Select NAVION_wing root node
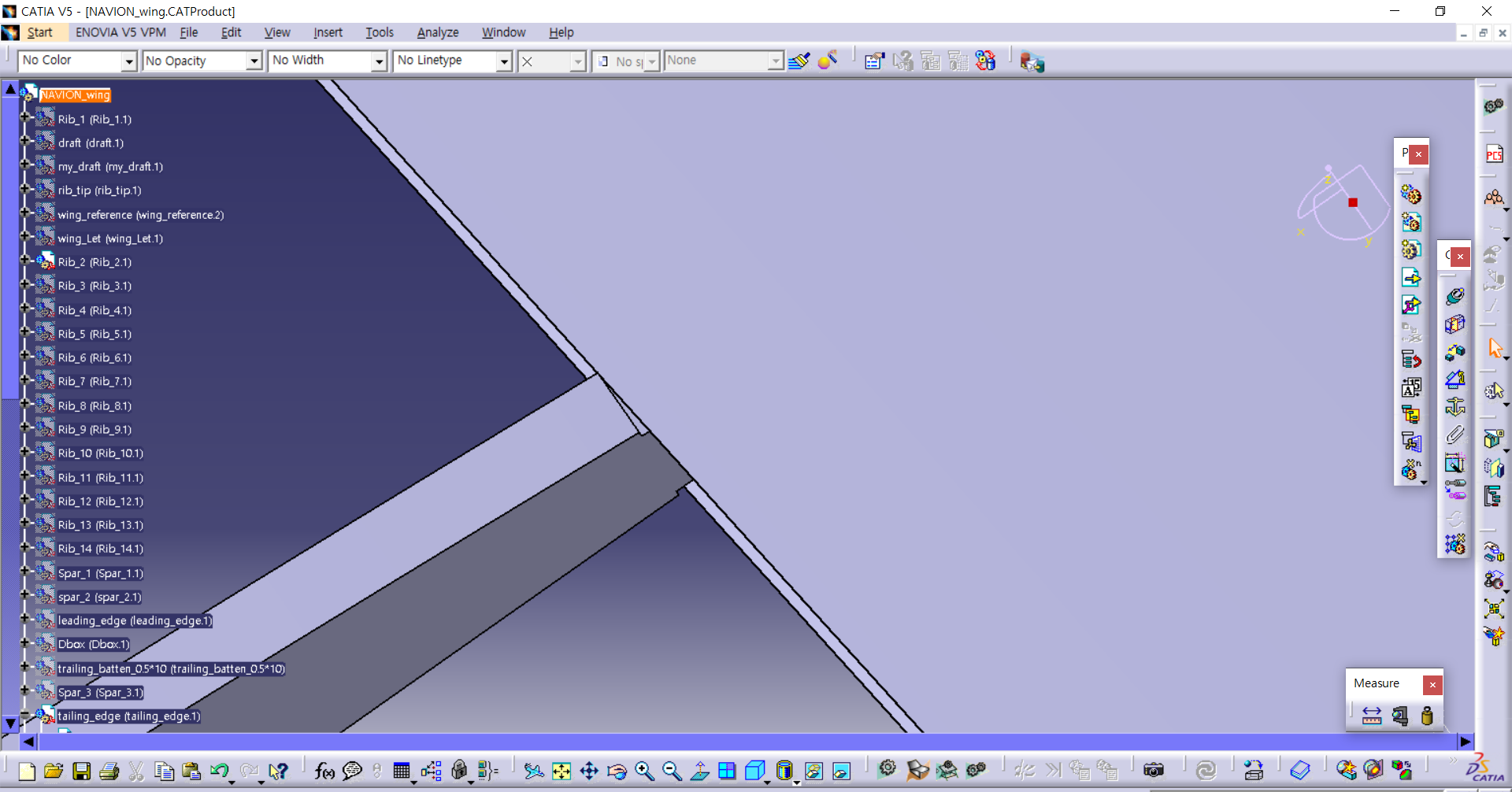 [76, 95]
